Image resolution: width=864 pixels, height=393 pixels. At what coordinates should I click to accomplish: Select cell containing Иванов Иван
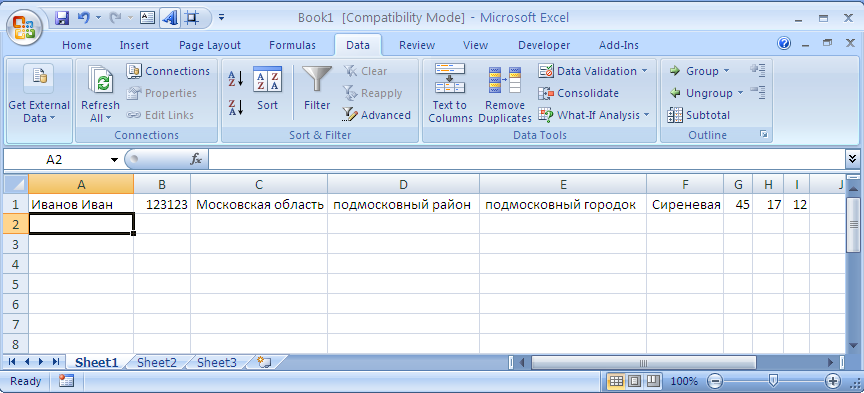[x=81, y=204]
